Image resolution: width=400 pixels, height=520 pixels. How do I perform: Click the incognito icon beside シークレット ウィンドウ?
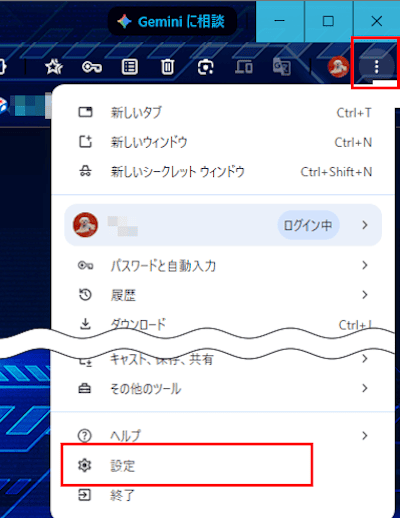point(85,171)
